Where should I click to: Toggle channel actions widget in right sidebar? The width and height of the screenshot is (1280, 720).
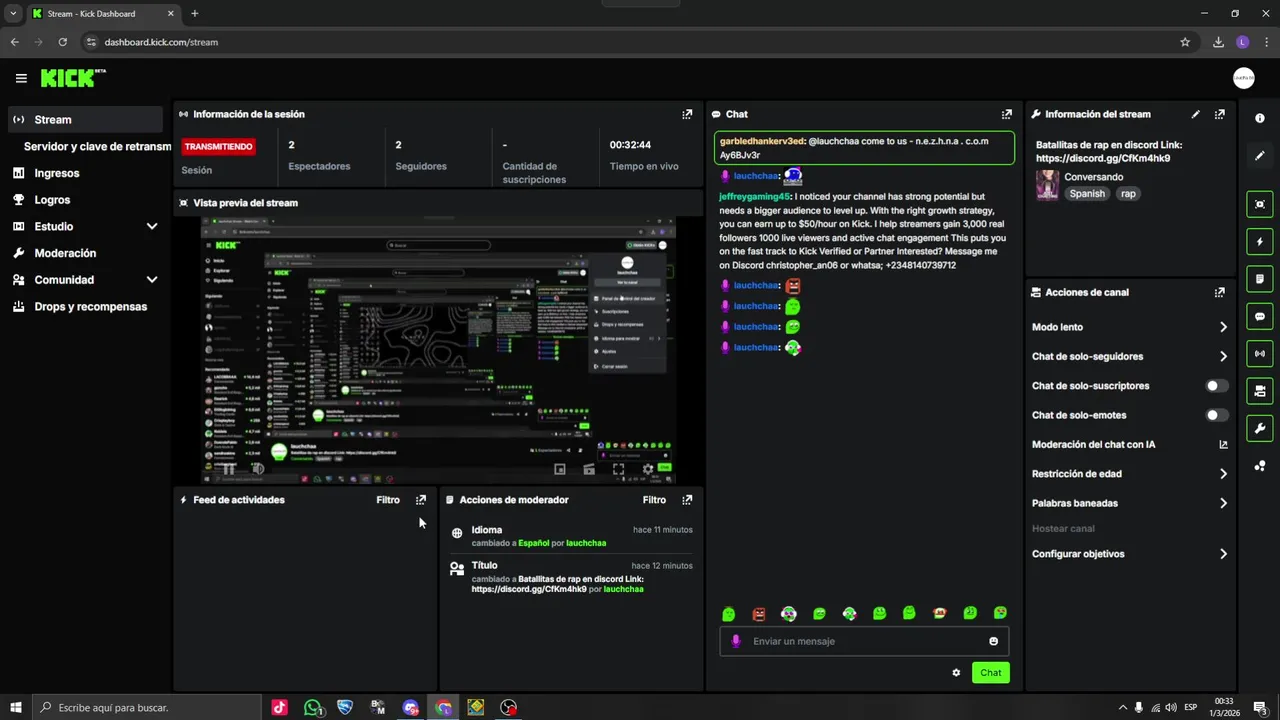[x=1260, y=390]
